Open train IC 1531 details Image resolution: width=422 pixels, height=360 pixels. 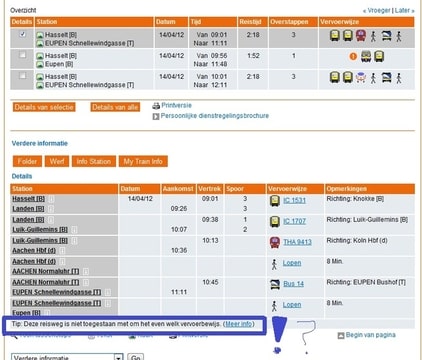coord(294,200)
